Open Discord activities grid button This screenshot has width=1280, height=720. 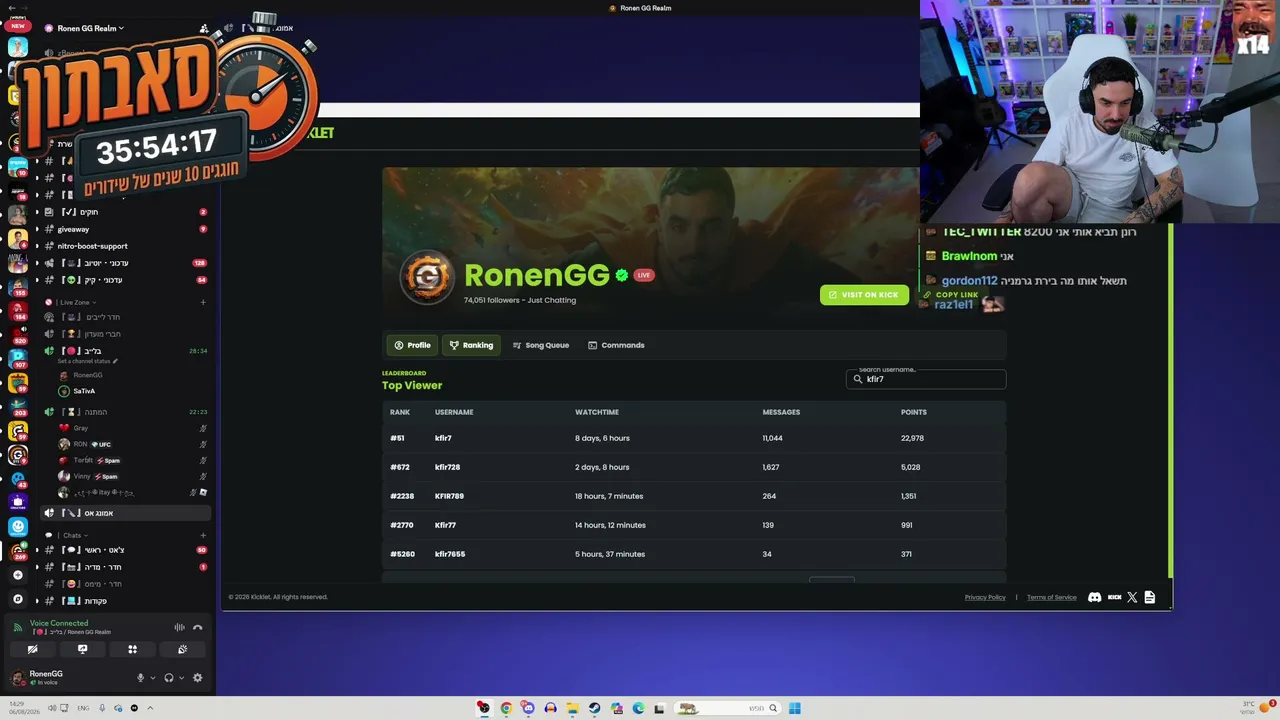[x=132, y=649]
